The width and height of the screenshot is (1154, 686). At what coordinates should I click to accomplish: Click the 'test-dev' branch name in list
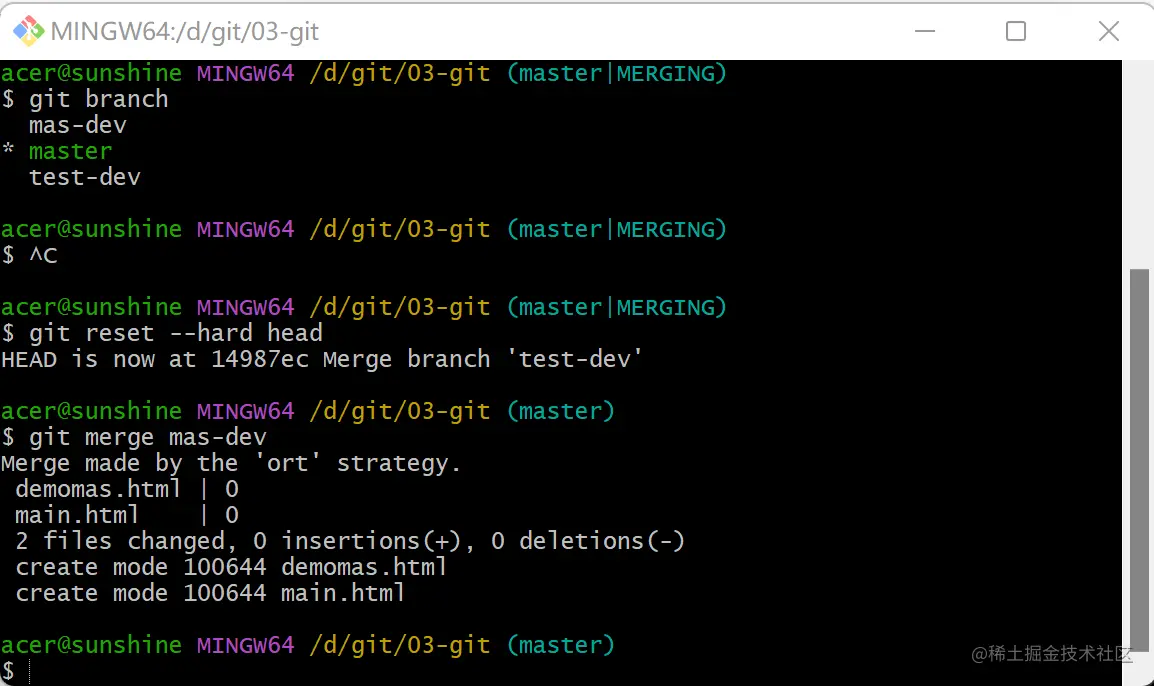click(x=85, y=177)
